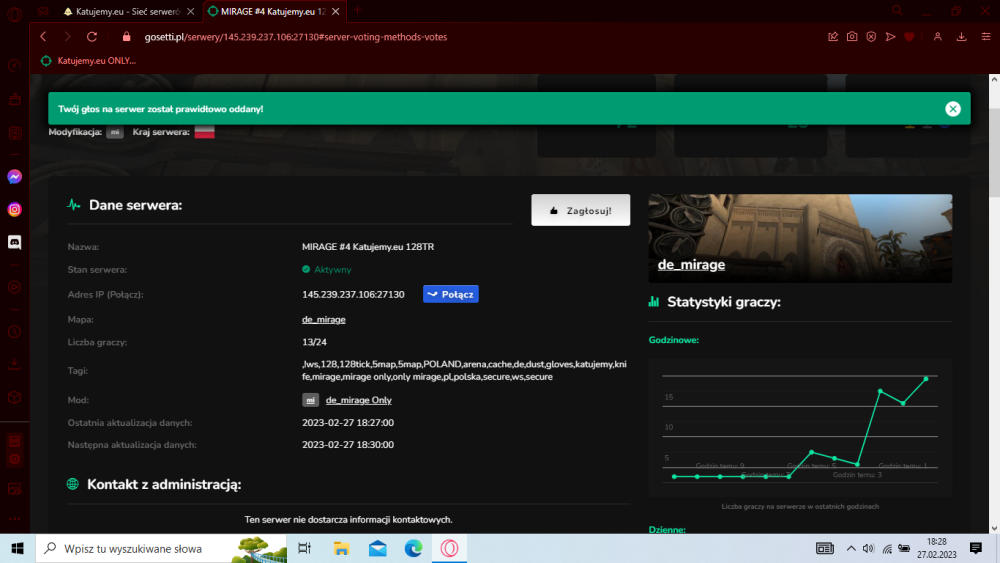Click the server country Poland flag

(x=205, y=132)
